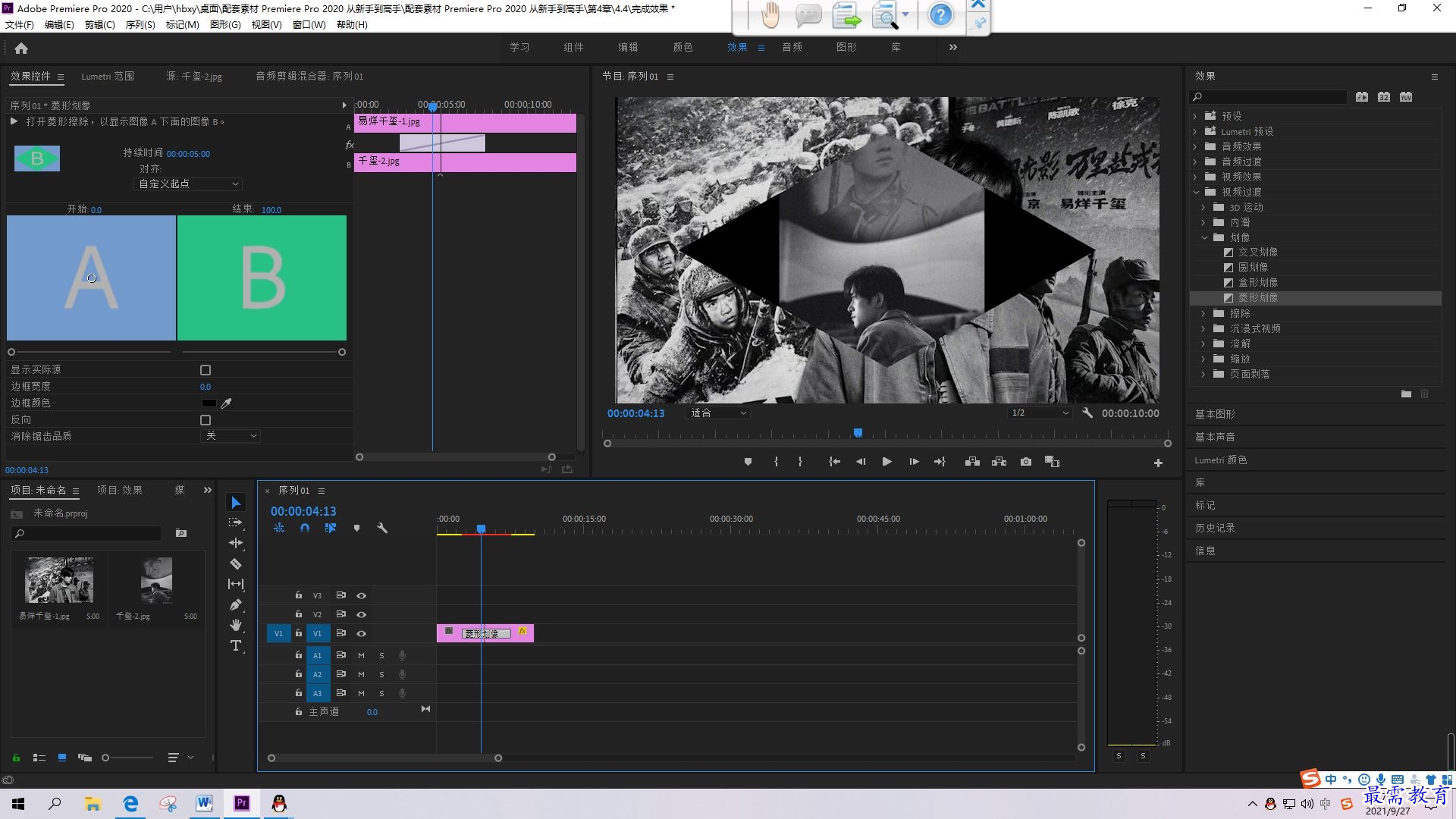This screenshot has width=1456, height=819.
Task: Click Extract button in program monitor
Action: (999, 462)
